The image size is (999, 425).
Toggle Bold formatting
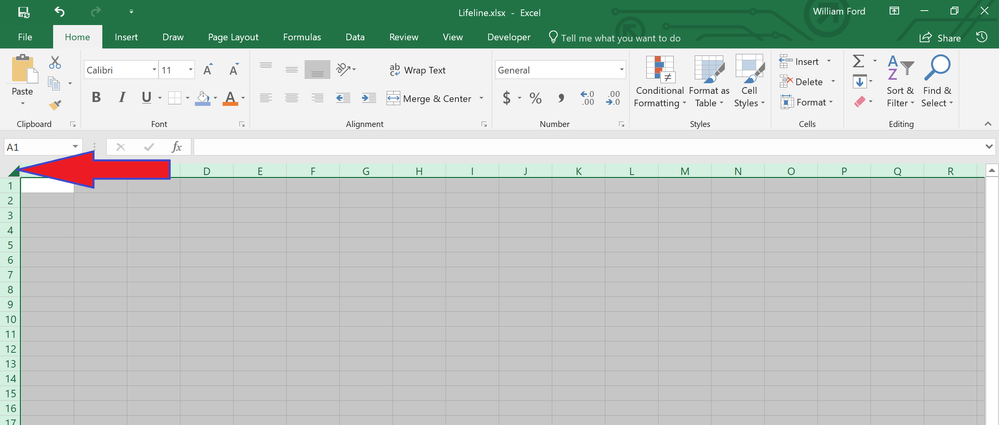click(x=96, y=97)
